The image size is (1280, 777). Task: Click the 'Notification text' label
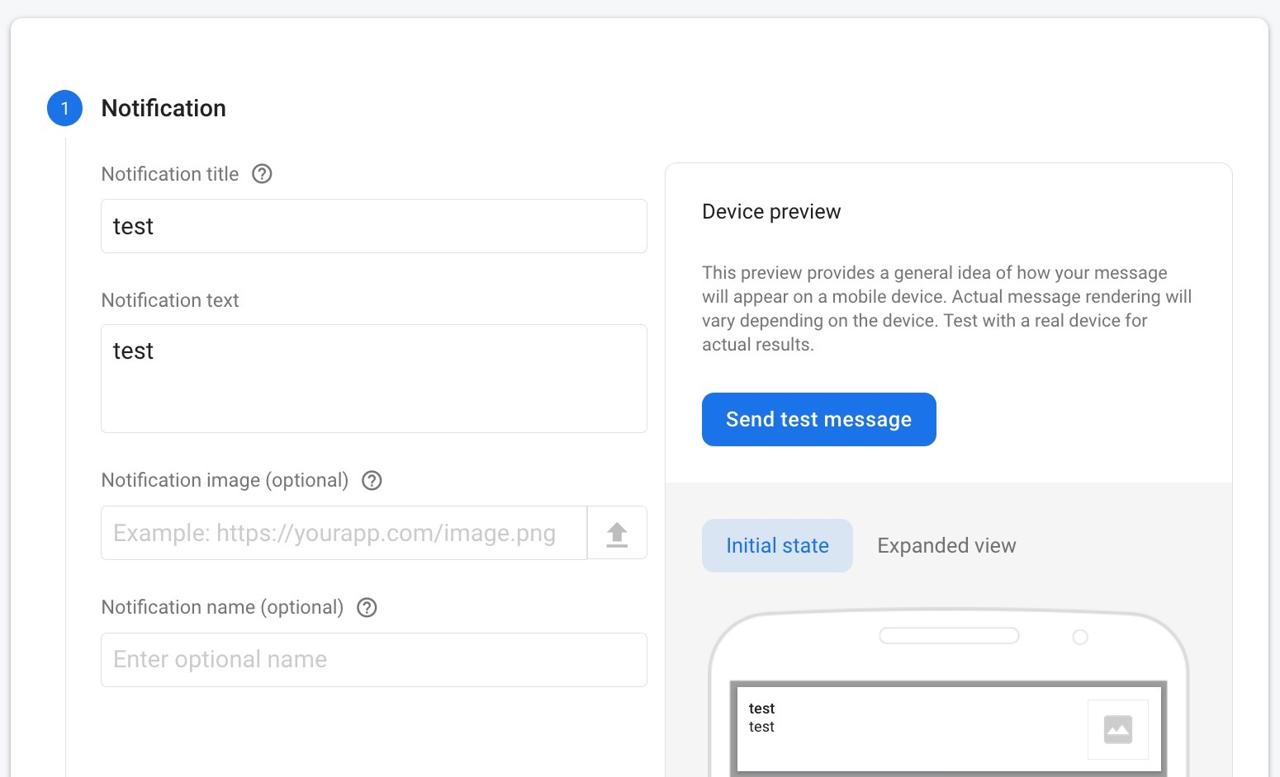tap(170, 300)
